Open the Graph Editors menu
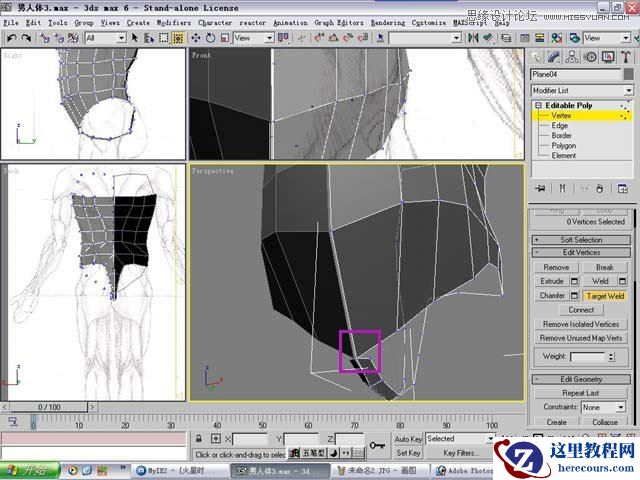 339,22
